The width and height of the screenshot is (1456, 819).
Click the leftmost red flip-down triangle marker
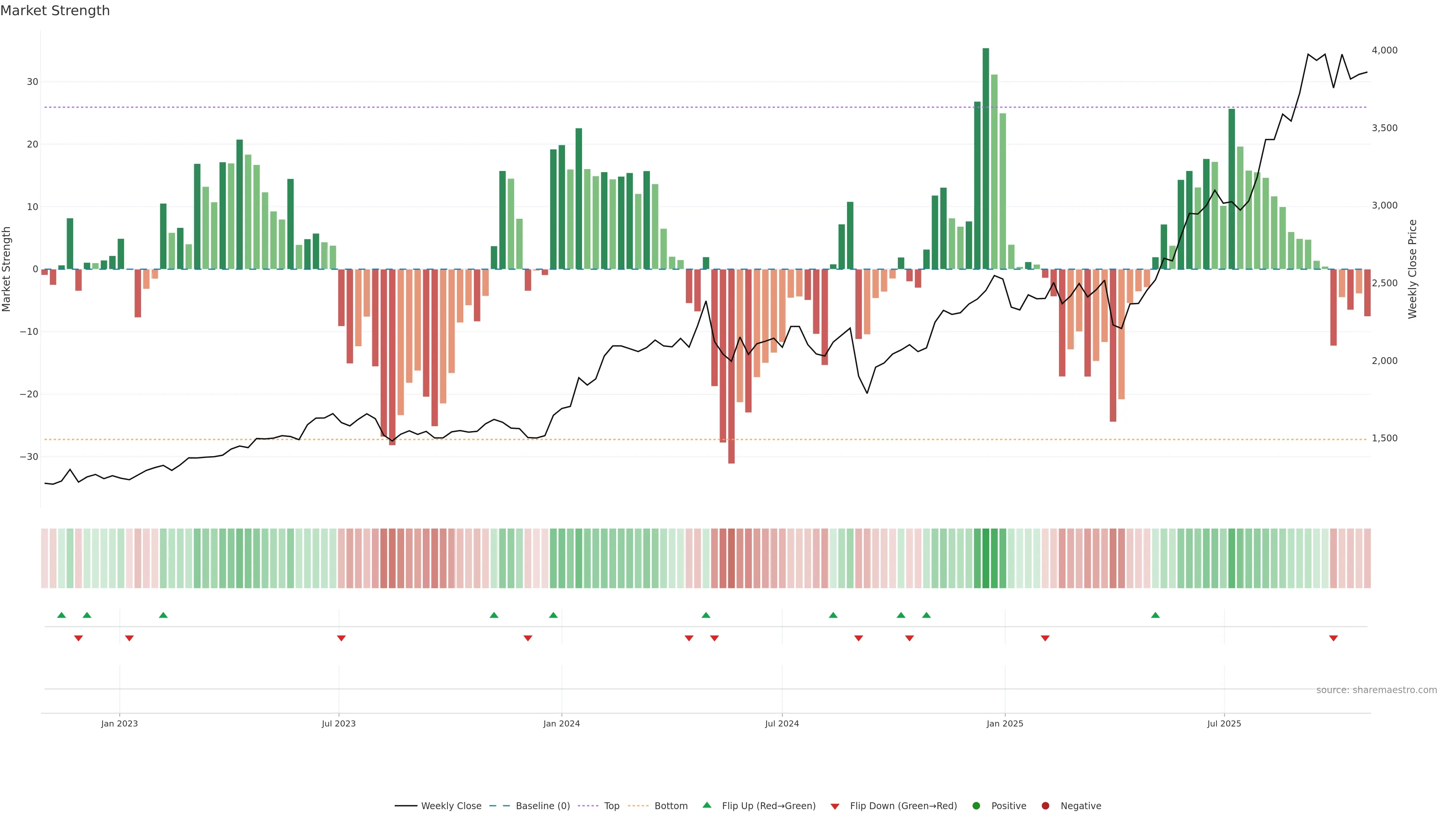(78, 638)
